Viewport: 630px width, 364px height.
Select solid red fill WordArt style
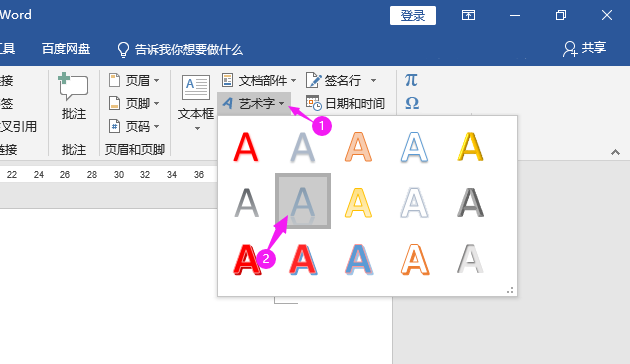coord(246,147)
